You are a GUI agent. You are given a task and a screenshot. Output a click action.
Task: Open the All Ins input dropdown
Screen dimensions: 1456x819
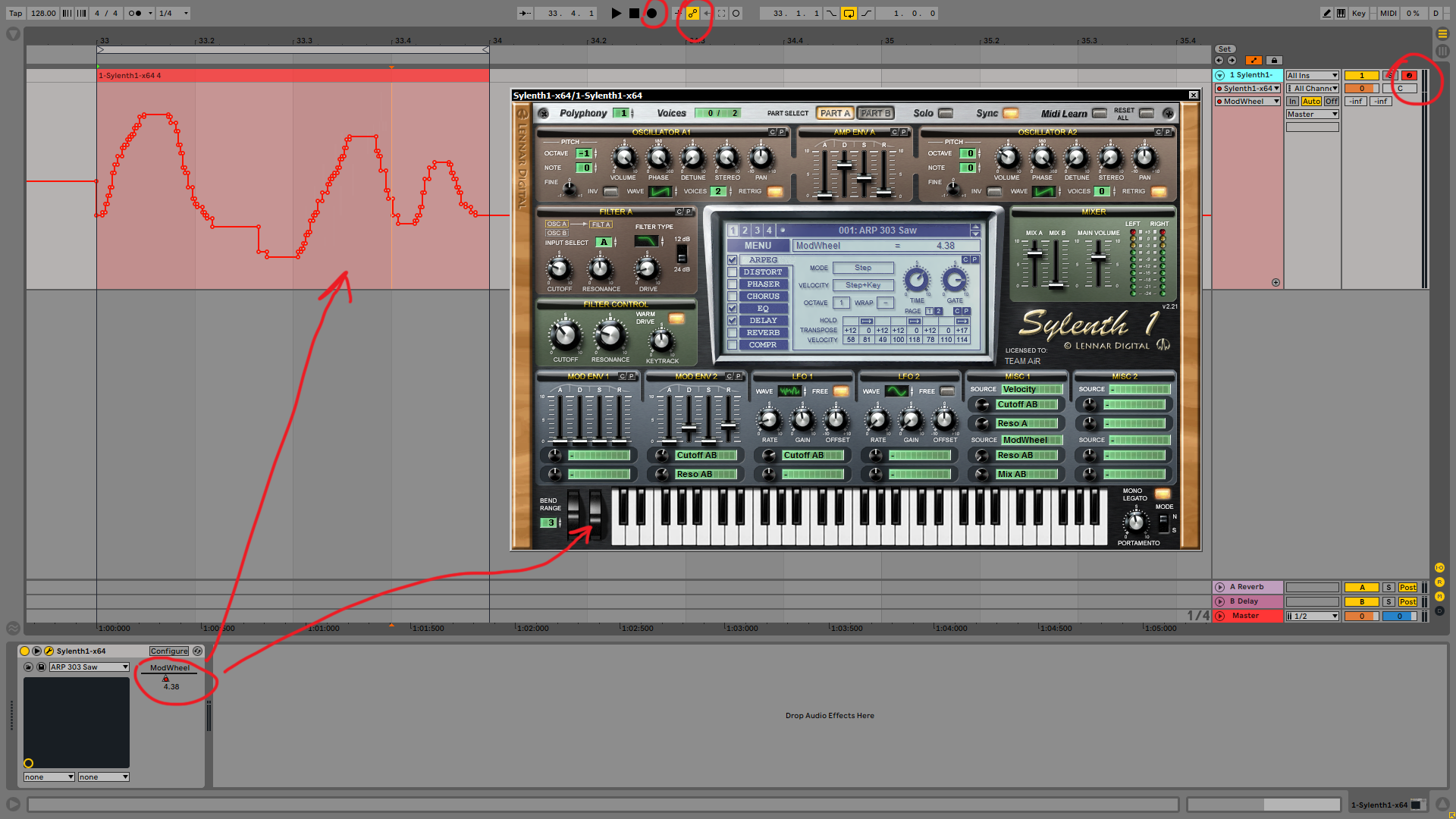pyautogui.click(x=1313, y=75)
